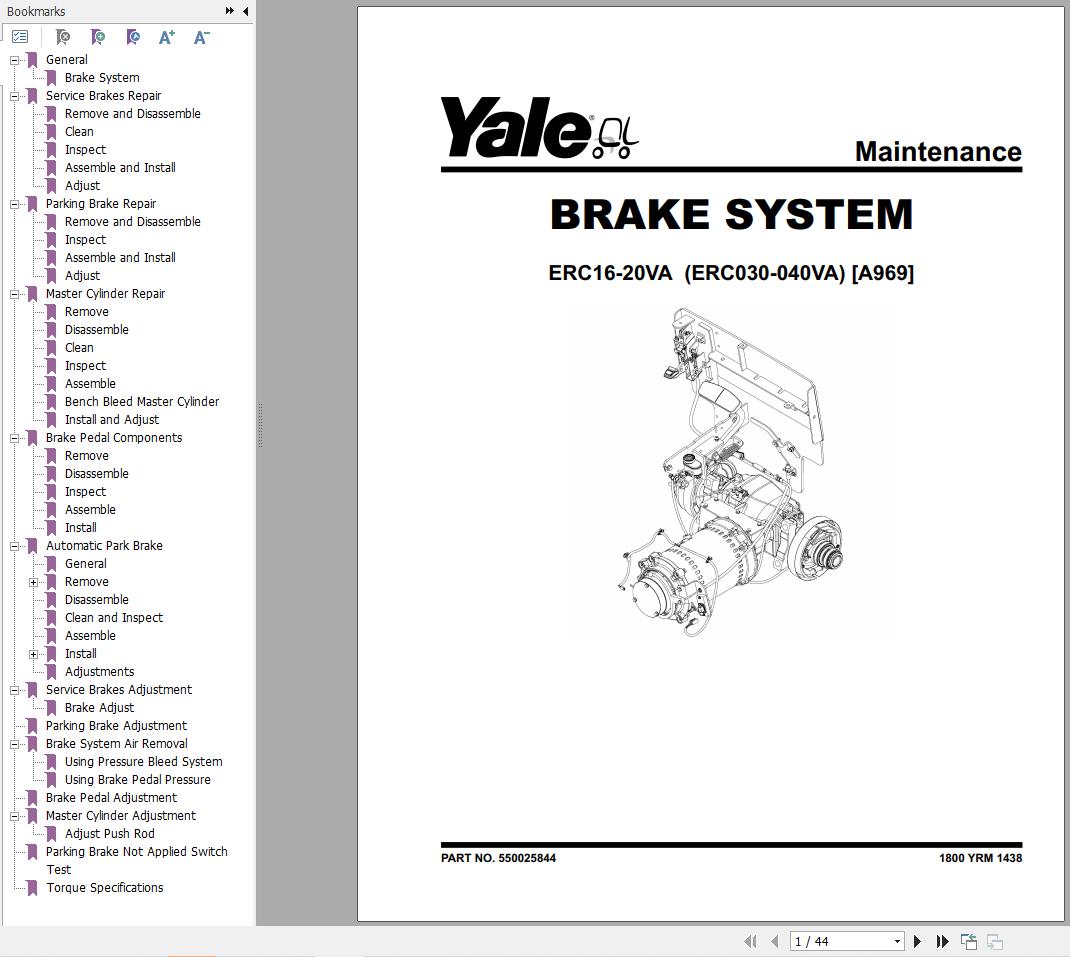Viewport: 1070px width, 957px height.
Task: Click the PART NO. 550025844 text
Action: pos(498,858)
